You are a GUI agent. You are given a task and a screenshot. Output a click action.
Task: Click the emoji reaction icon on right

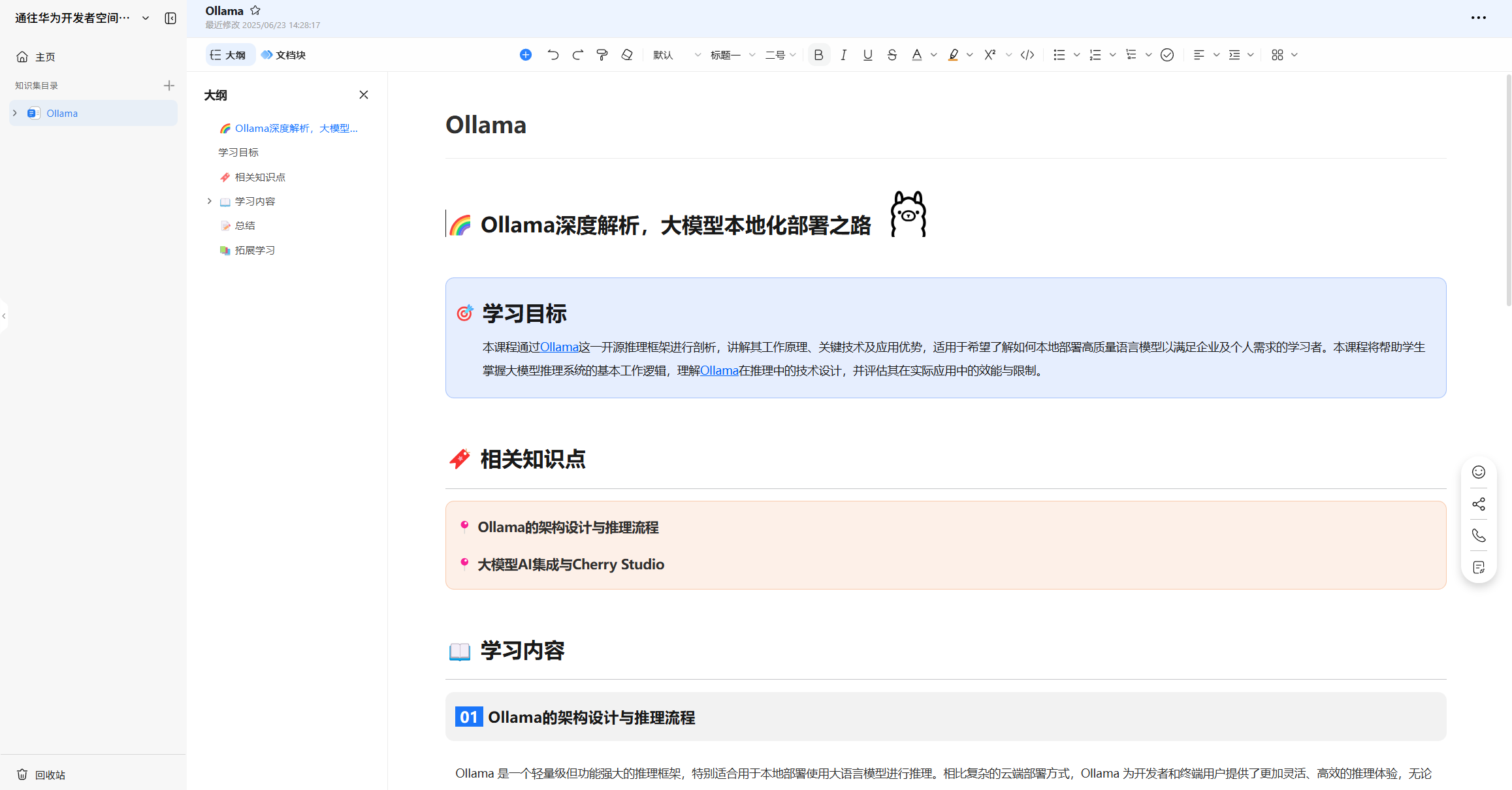click(x=1479, y=472)
